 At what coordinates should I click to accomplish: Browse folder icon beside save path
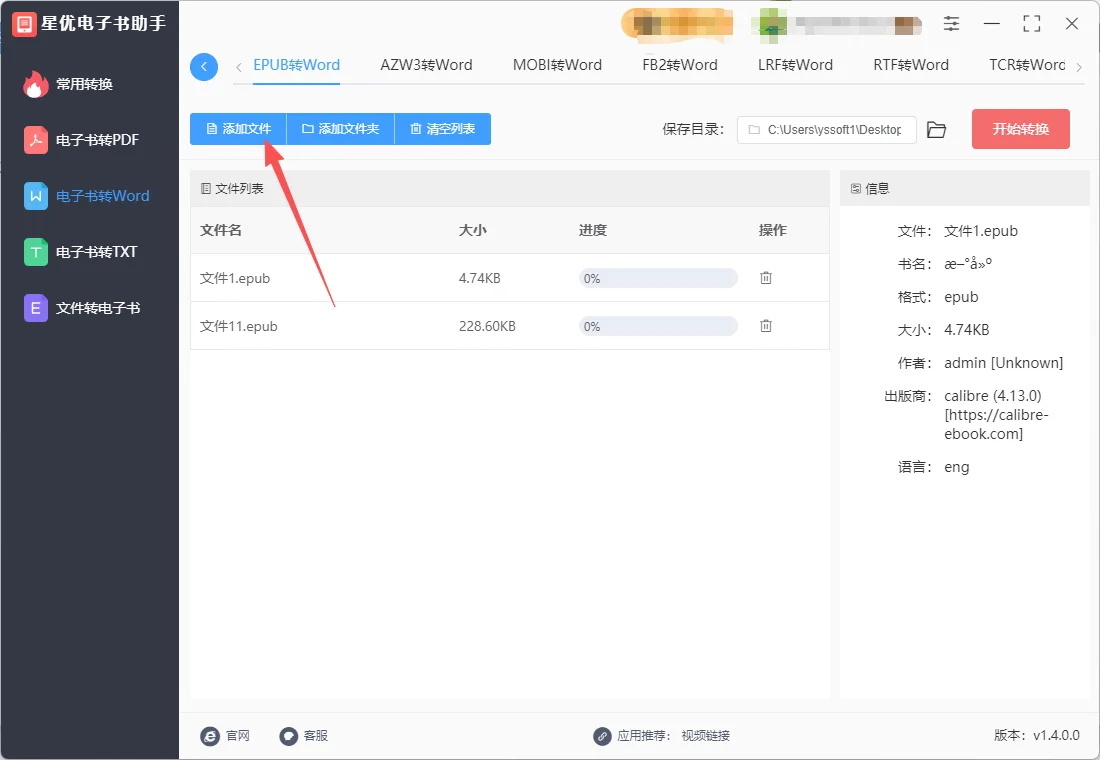[937, 130]
